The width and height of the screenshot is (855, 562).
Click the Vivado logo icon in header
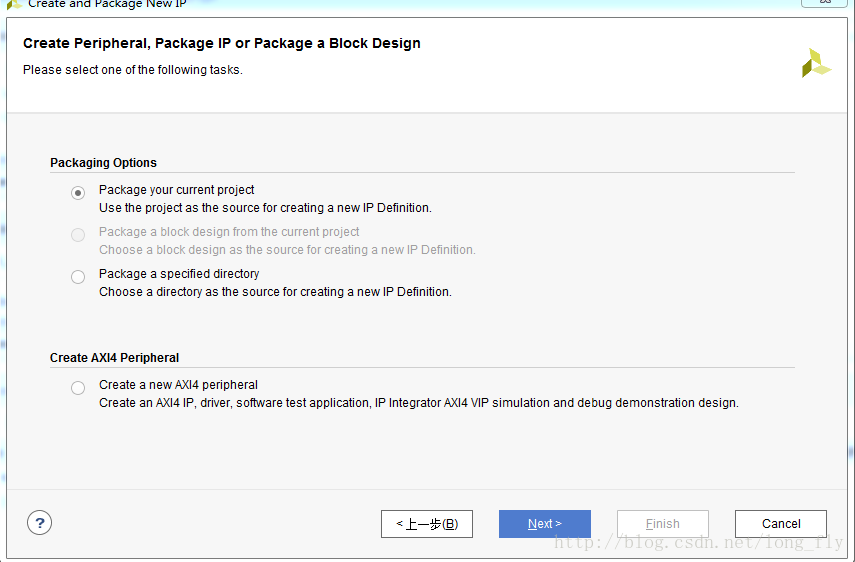coord(816,63)
